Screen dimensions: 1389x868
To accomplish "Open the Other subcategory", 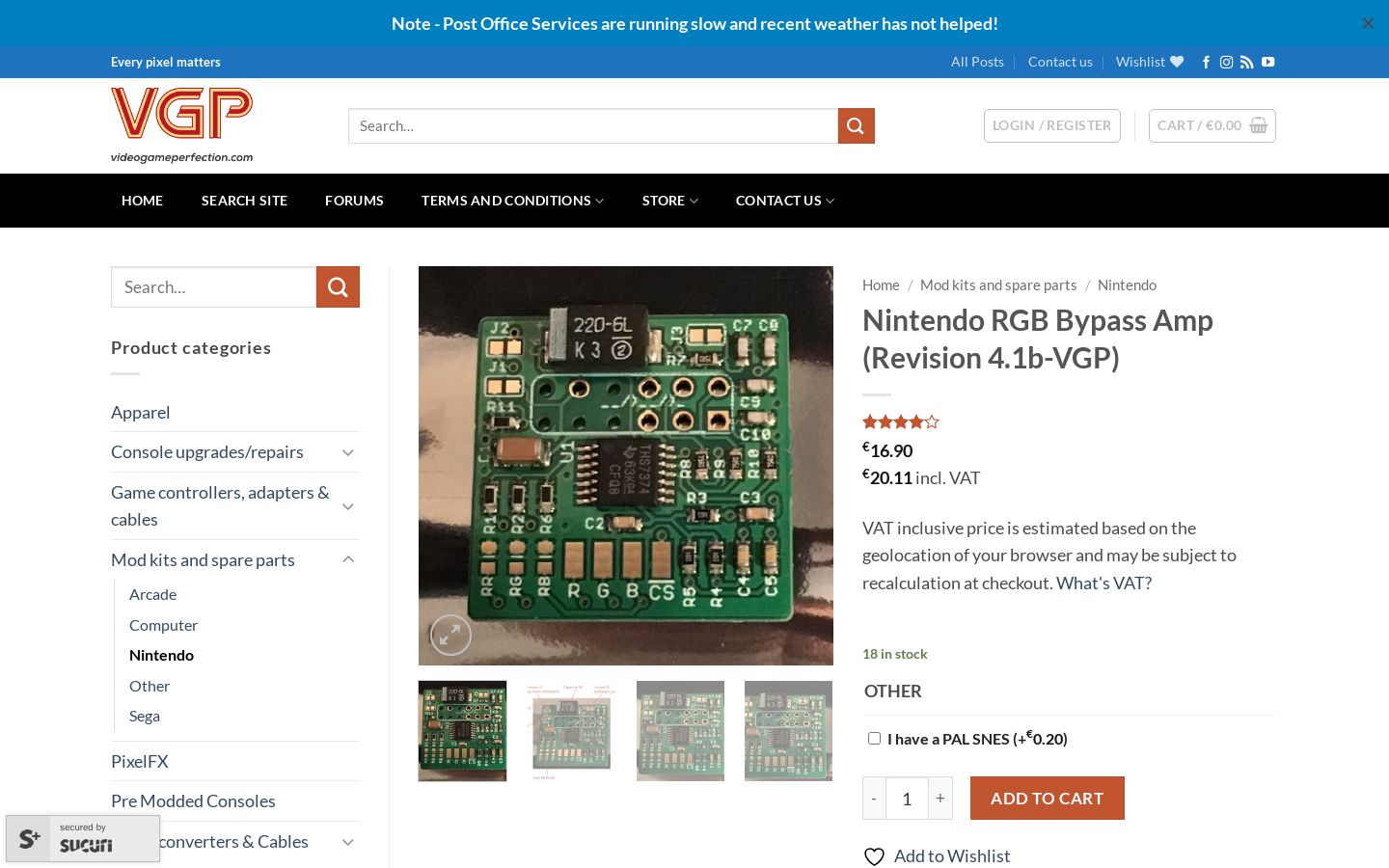I will pyautogui.click(x=150, y=686).
